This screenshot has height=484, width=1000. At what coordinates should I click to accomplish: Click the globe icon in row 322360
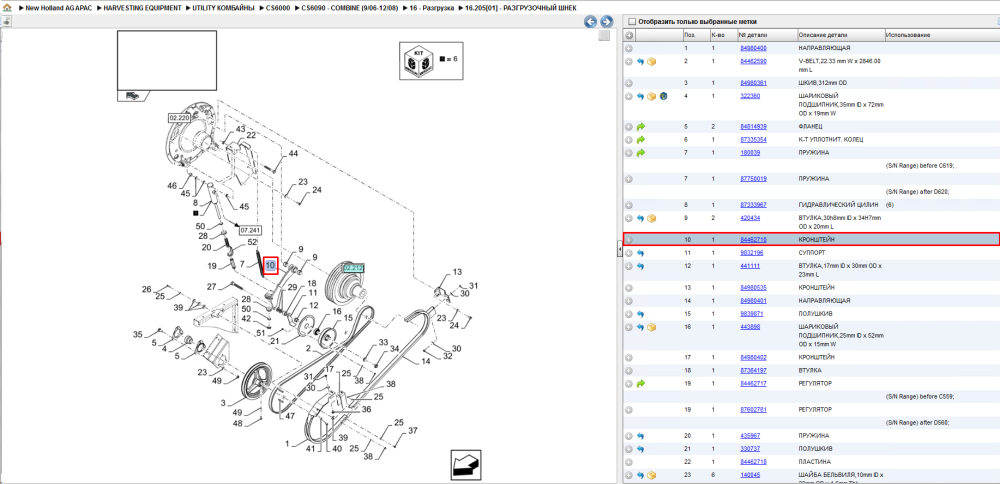[x=663, y=96]
